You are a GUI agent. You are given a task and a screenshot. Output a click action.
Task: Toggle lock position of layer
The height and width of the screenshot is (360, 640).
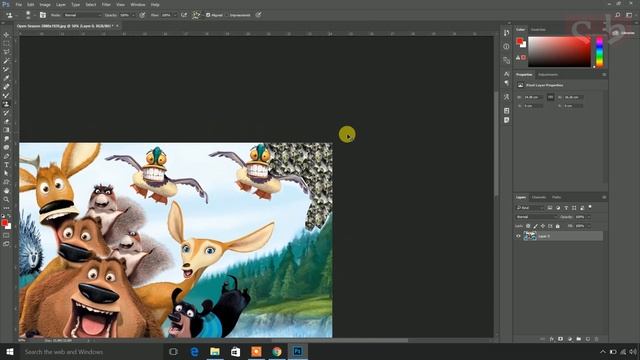[543, 226]
